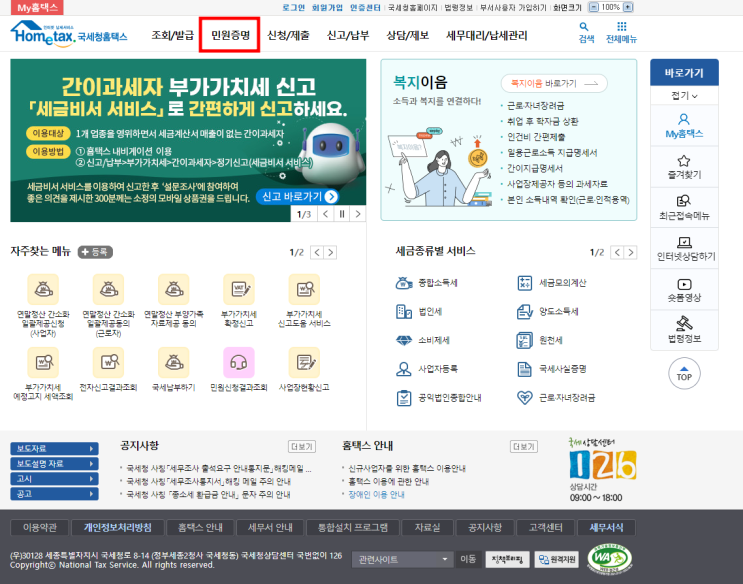Expand 보도자료 arrow menu
743x584 pixels.
pos(54,448)
